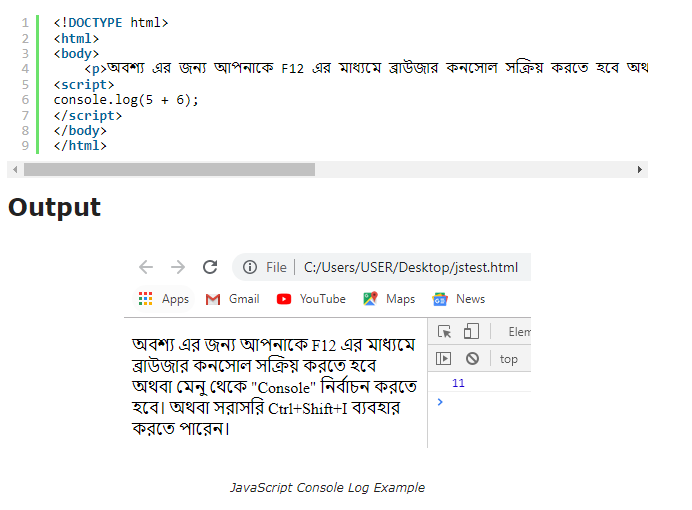692x510 pixels.
Task: Show the console sidebar panel icon
Action: pyautogui.click(x=445, y=359)
